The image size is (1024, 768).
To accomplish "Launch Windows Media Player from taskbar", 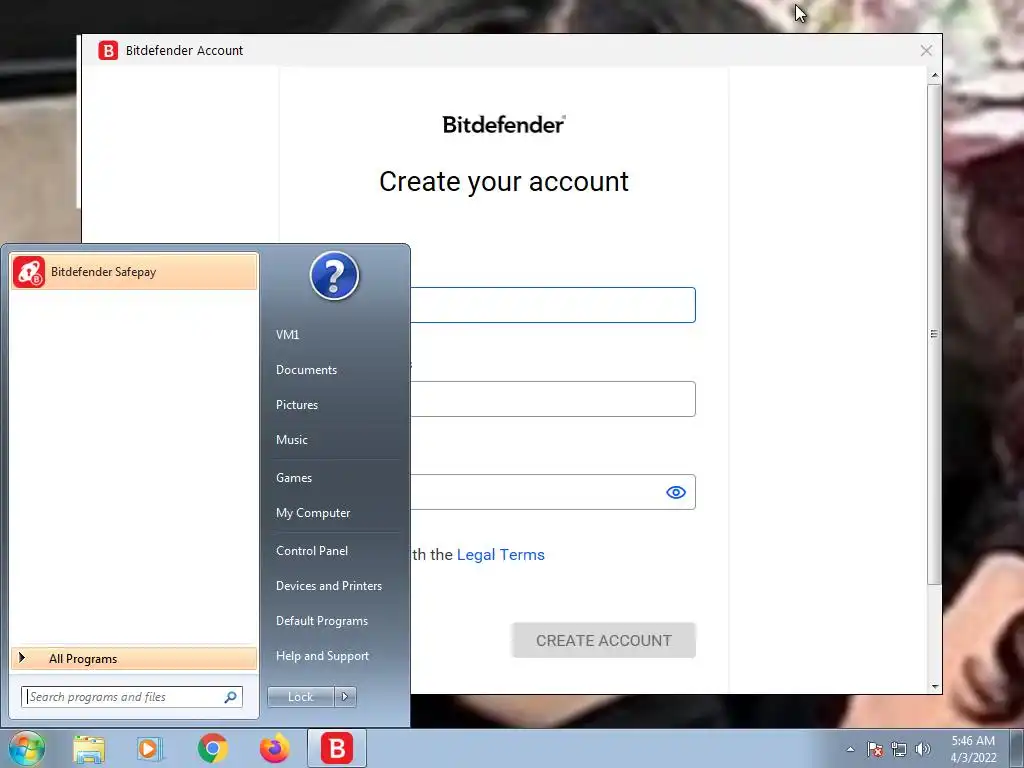I will (150, 748).
